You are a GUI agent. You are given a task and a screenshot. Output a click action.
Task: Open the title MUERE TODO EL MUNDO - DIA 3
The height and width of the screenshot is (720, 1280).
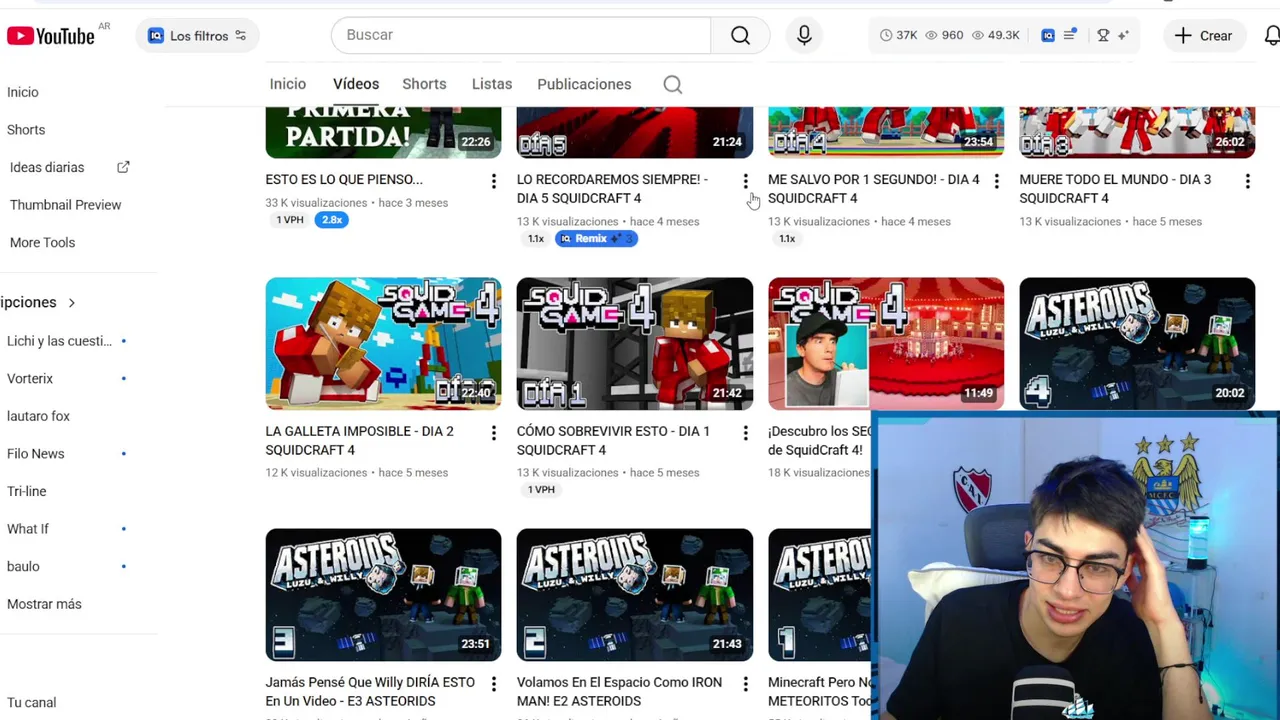1115,189
